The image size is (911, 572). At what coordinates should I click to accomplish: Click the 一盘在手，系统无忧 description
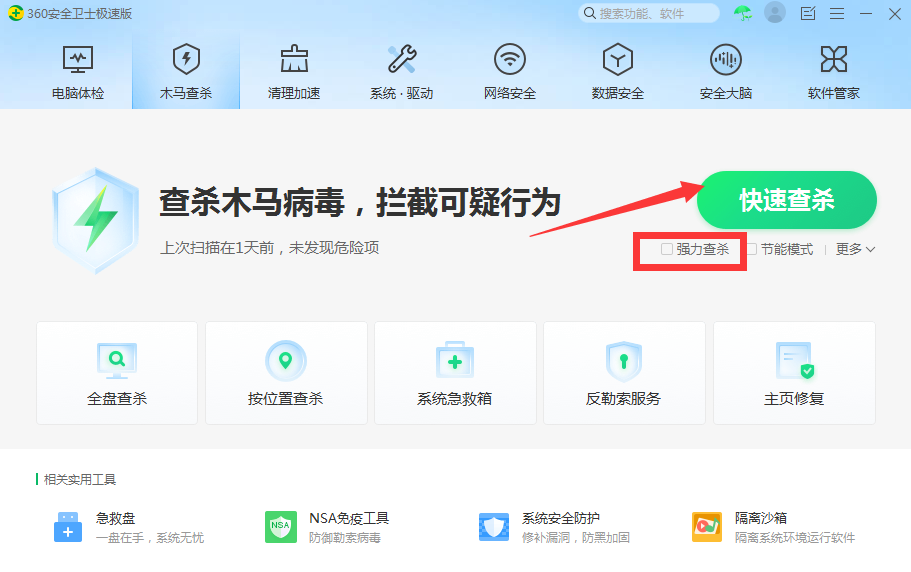[150, 538]
